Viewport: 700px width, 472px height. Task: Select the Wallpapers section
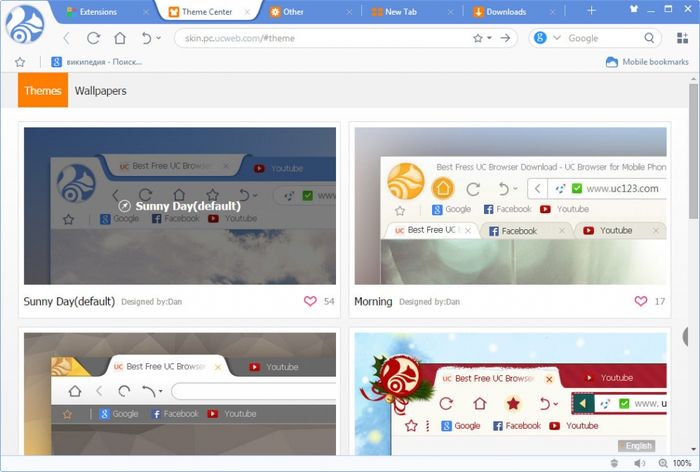[100, 91]
